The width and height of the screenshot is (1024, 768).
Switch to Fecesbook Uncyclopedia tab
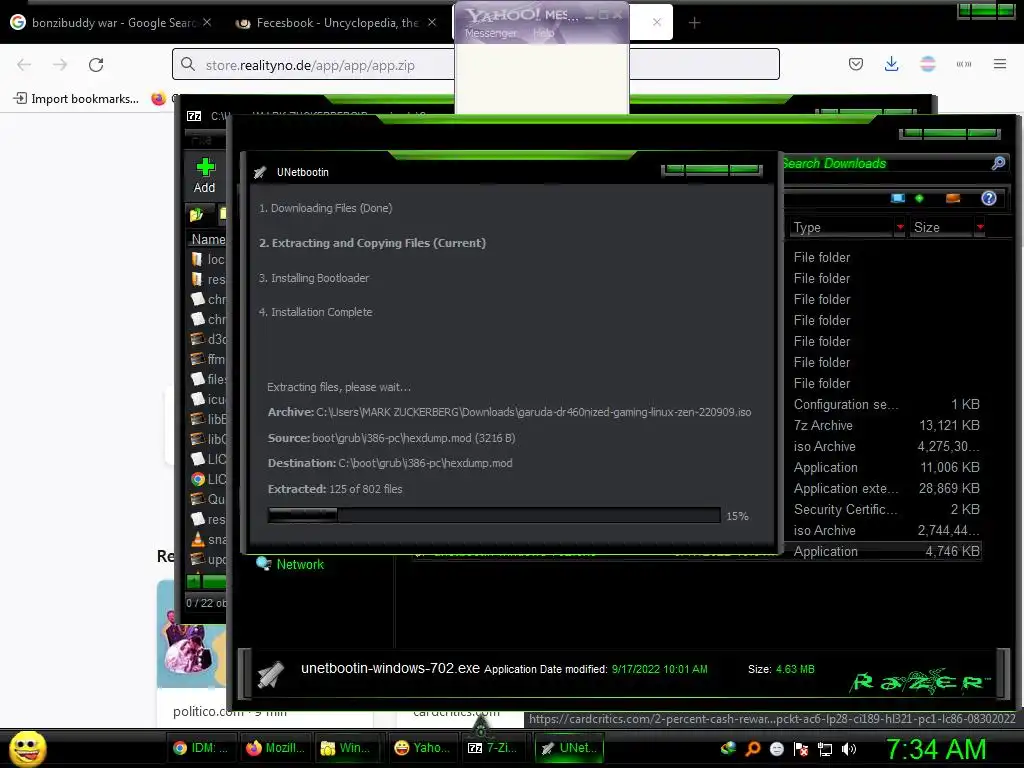(x=337, y=23)
